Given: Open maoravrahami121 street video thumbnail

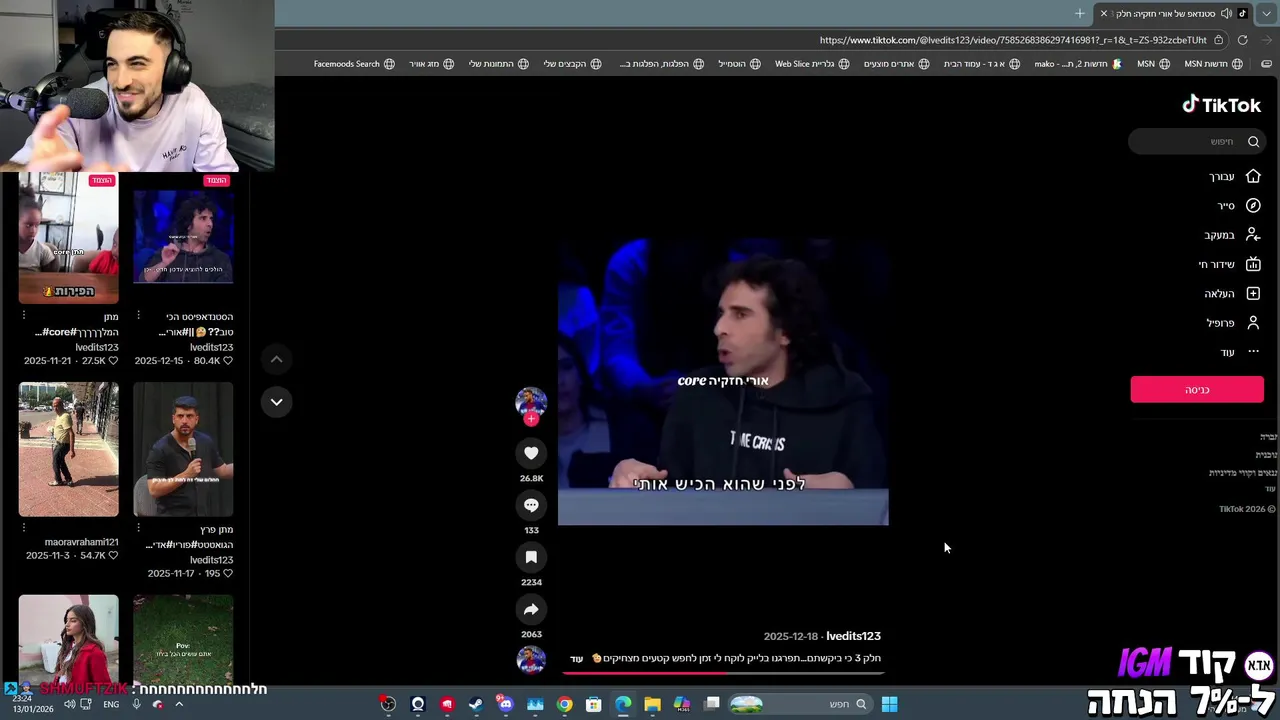Looking at the screenshot, I should (x=68, y=449).
